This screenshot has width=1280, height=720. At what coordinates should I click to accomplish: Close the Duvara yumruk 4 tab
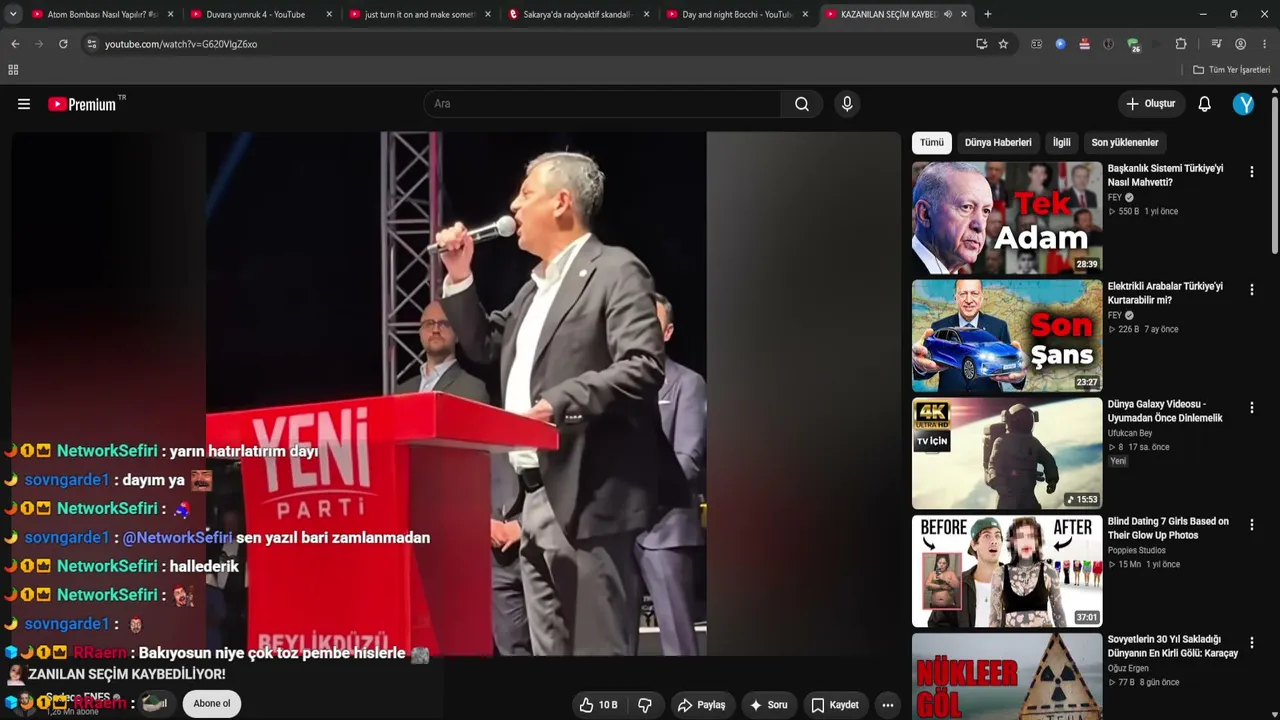(329, 14)
